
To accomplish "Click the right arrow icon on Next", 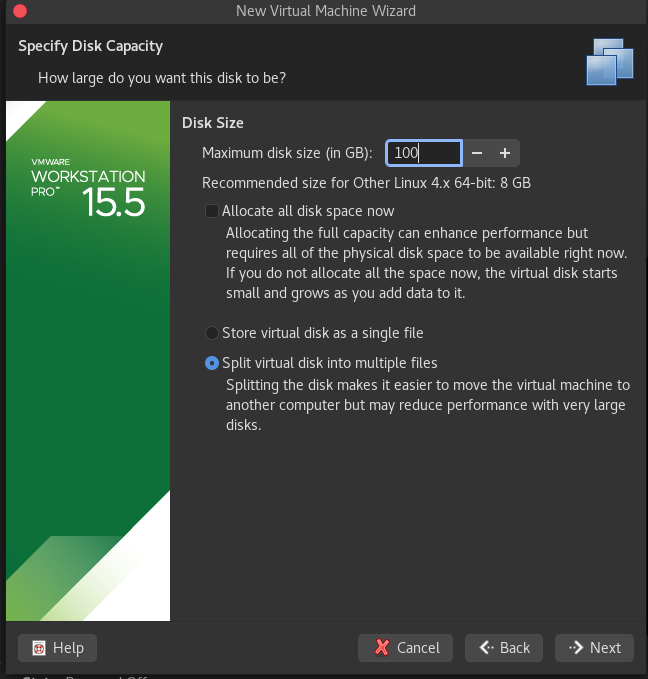I will click(x=576, y=647).
